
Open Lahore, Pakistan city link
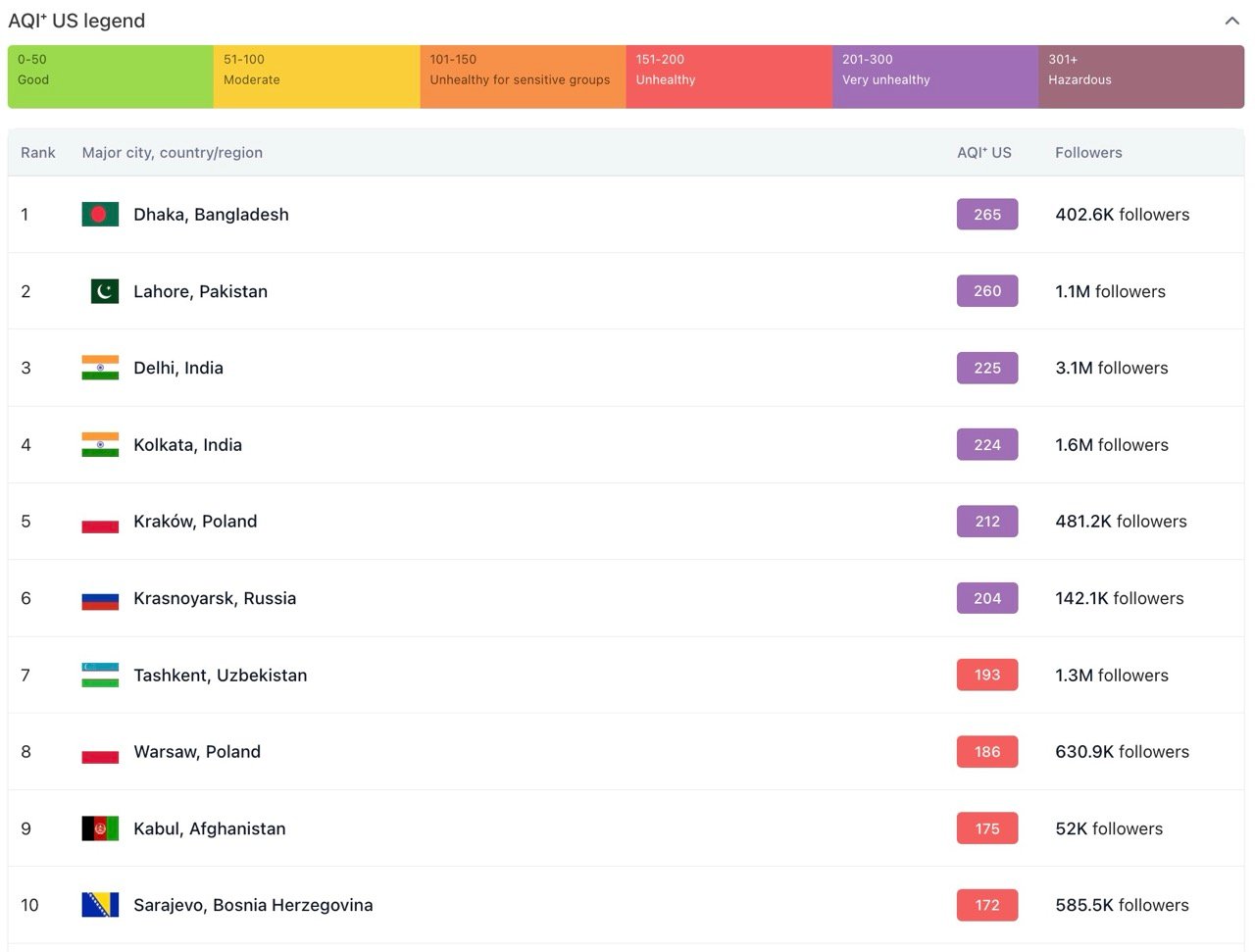click(200, 291)
